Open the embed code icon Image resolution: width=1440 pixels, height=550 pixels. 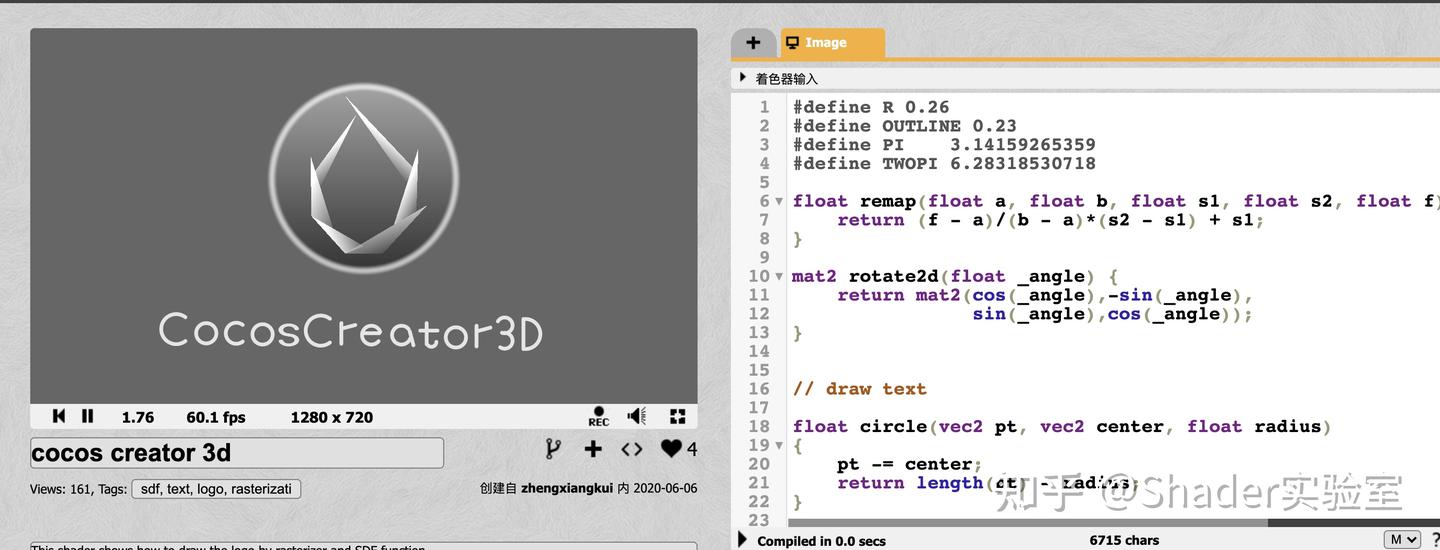point(632,449)
